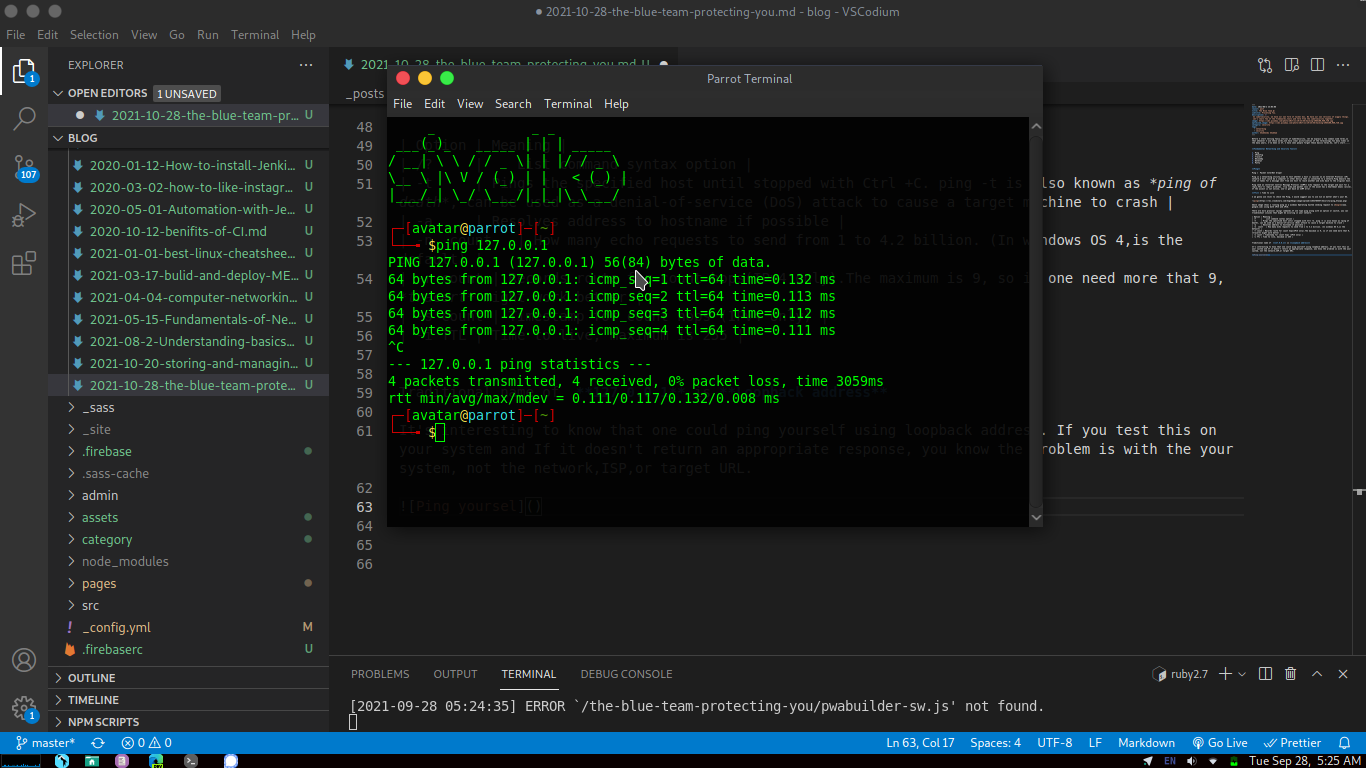Open the Manage gear icon
This screenshot has height=768, width=1366.
pyautogui.click(x=24, y=709)
